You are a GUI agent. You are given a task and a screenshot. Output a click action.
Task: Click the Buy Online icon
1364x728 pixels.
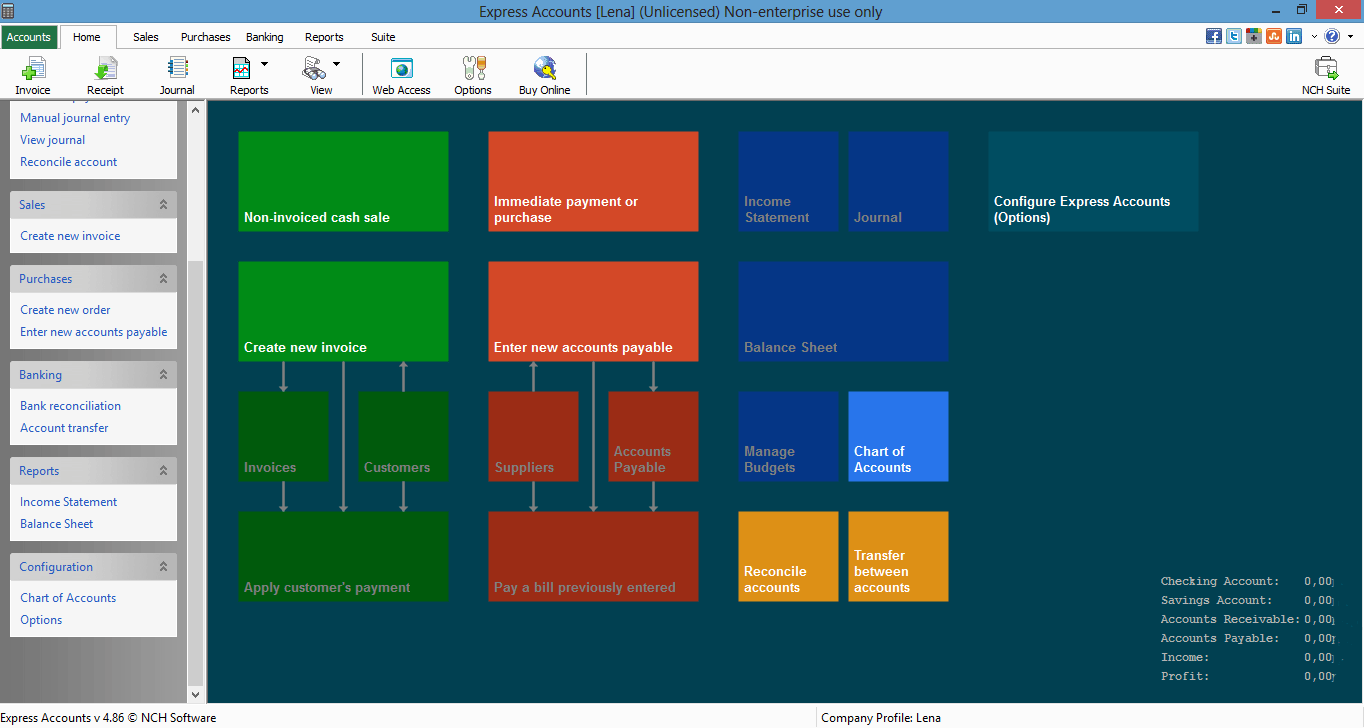point(544,75)
